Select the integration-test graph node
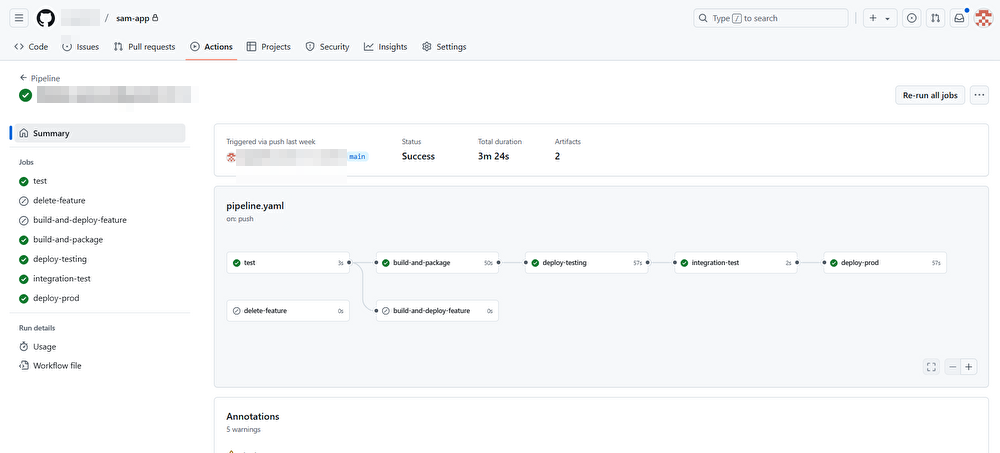The width and height of the screenshot is (1000, 453). (736, 263)
